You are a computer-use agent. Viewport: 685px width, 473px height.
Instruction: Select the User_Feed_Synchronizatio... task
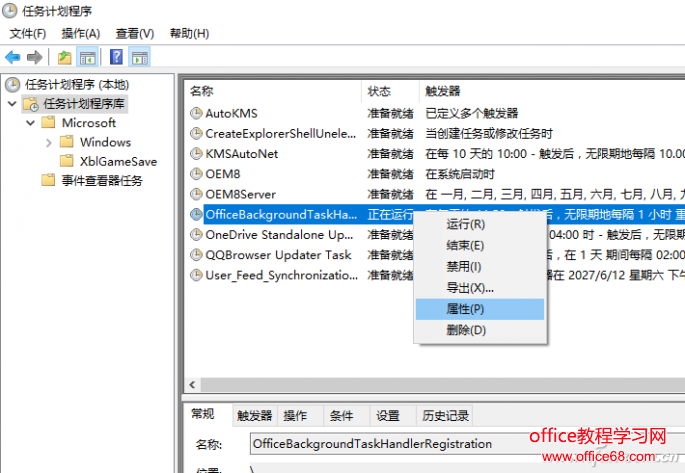point(281,275)
